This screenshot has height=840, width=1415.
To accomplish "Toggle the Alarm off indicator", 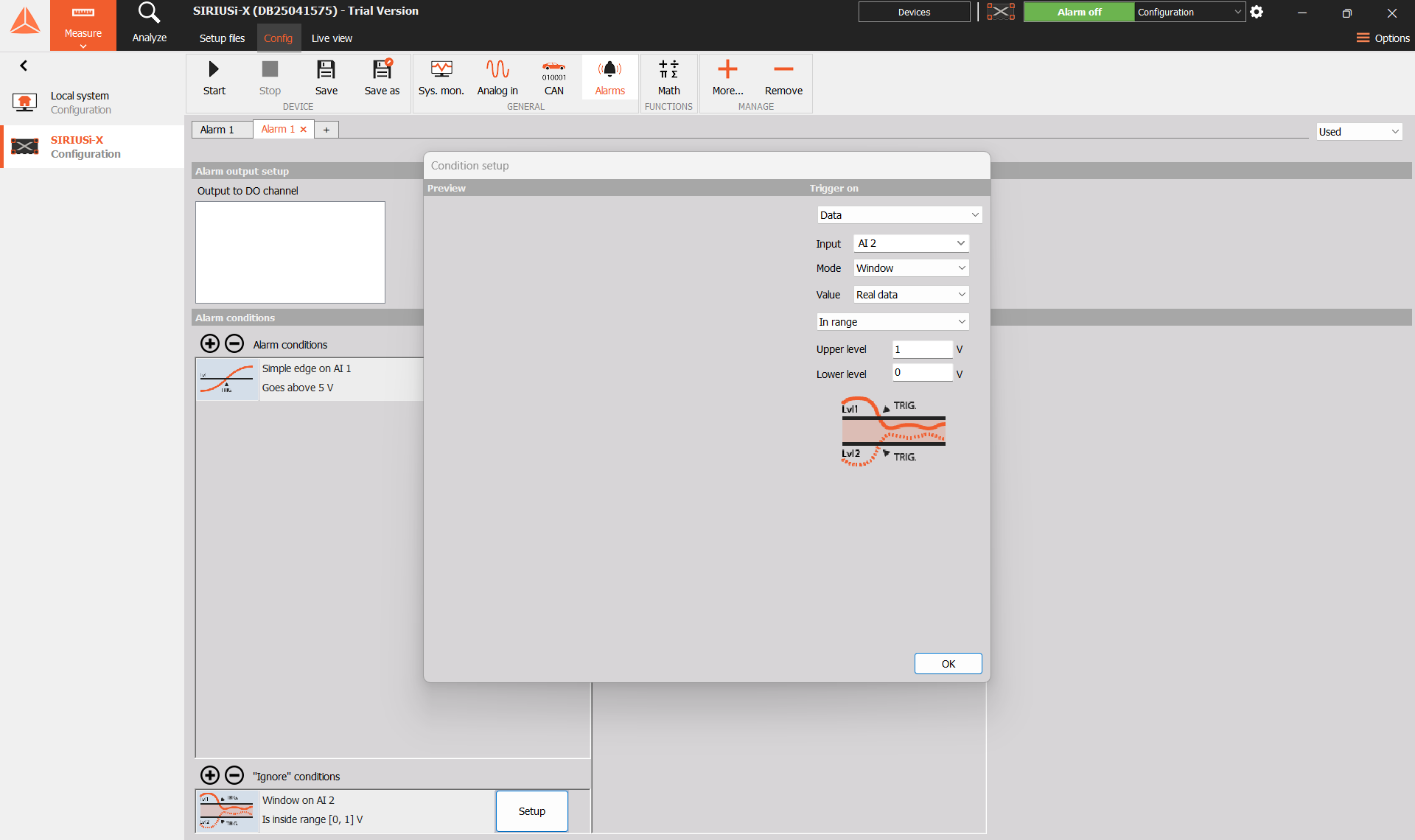I will [x=1079, y=12].
